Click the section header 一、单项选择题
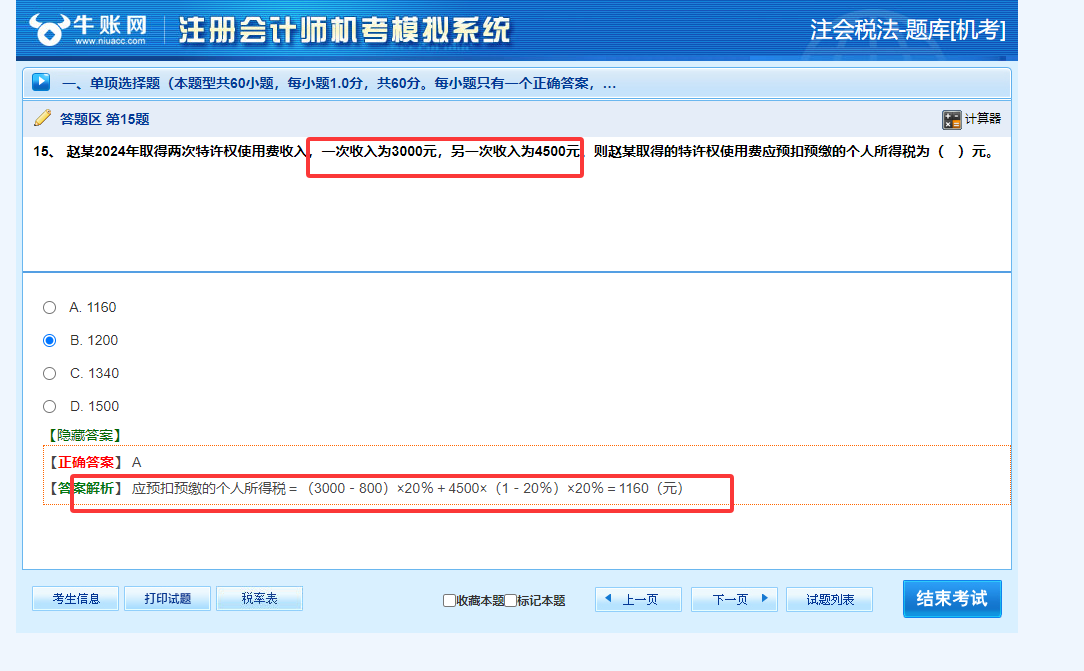 [339, 84]
